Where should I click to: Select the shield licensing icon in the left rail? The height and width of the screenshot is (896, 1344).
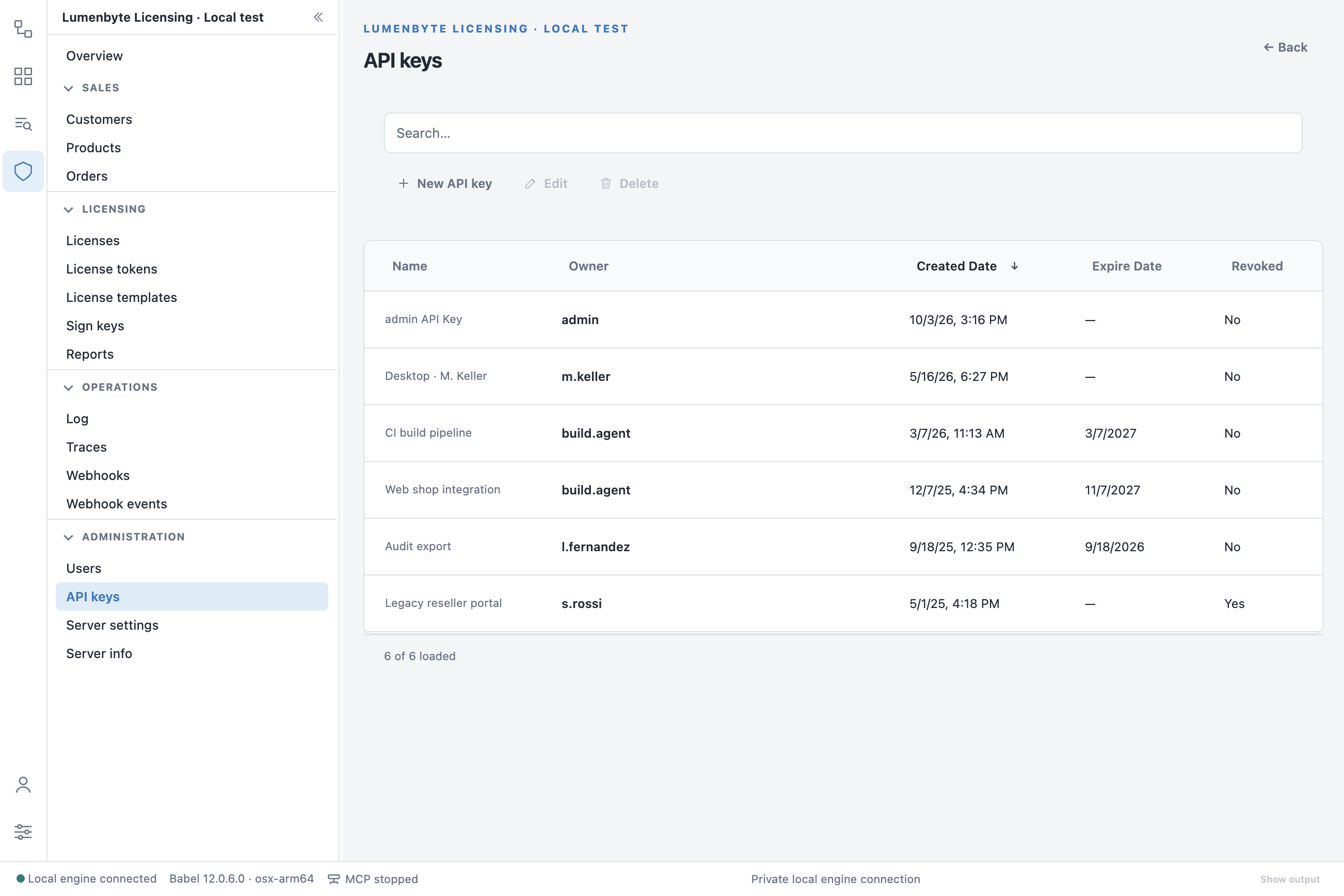(x=23, y=171)
